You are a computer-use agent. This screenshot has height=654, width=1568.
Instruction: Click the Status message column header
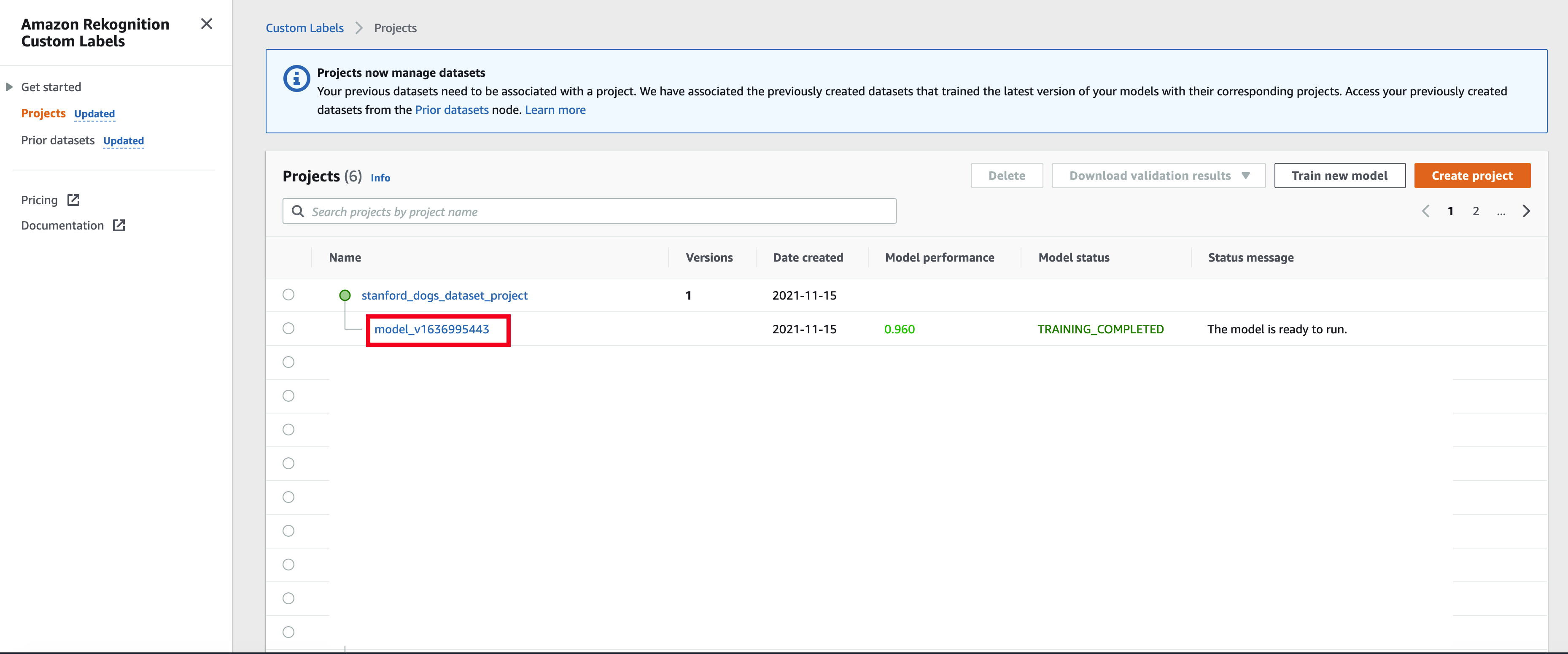[1251, 257]
